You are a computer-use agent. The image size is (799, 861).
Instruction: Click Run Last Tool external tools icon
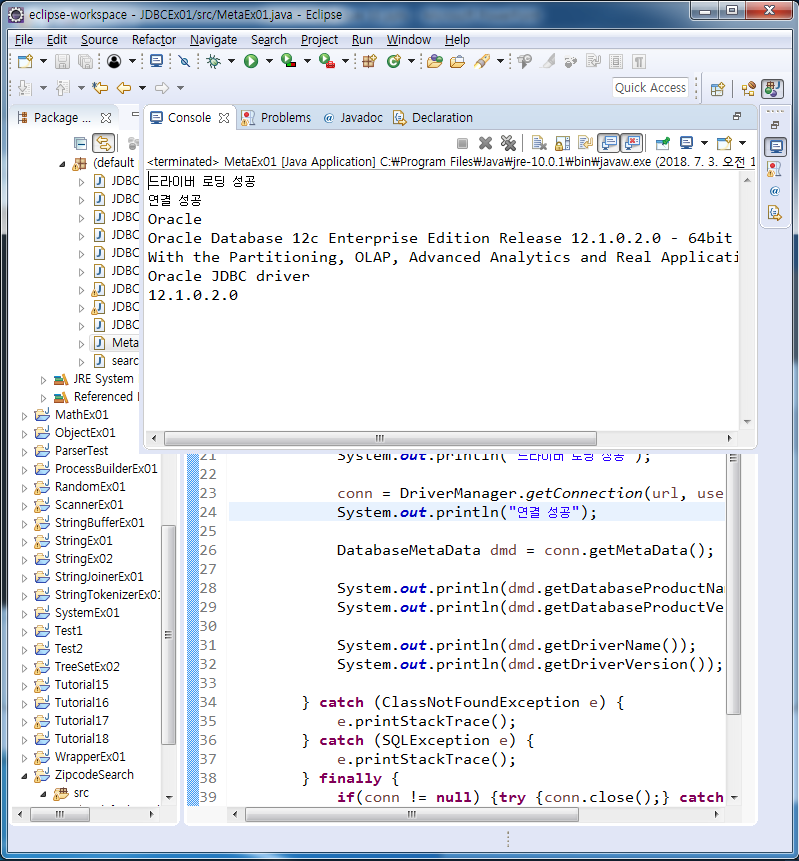click(x=327, y=62)
